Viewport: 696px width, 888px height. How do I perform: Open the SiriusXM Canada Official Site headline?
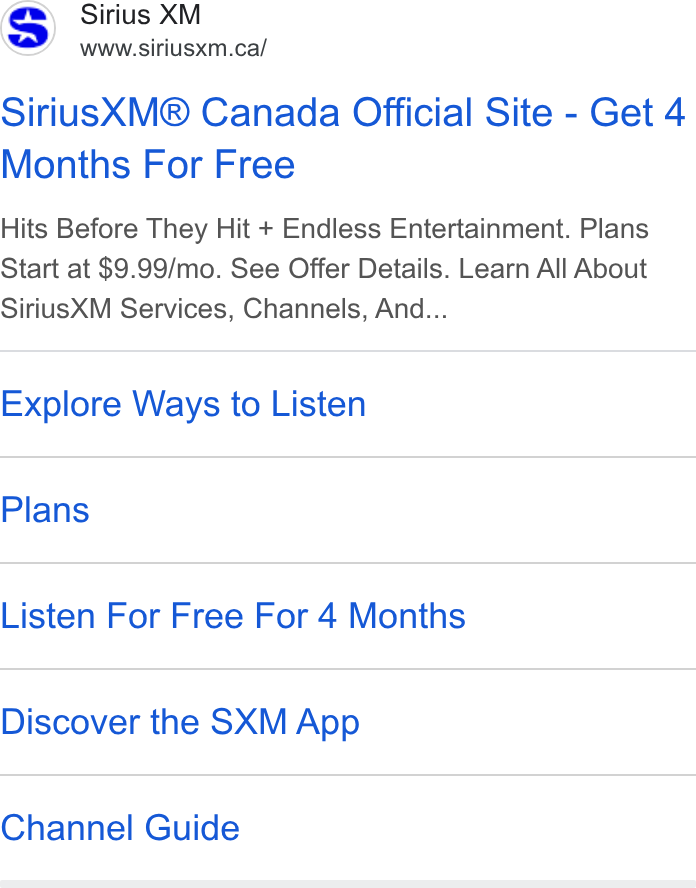pyautogui.click(x=343, y=138)
